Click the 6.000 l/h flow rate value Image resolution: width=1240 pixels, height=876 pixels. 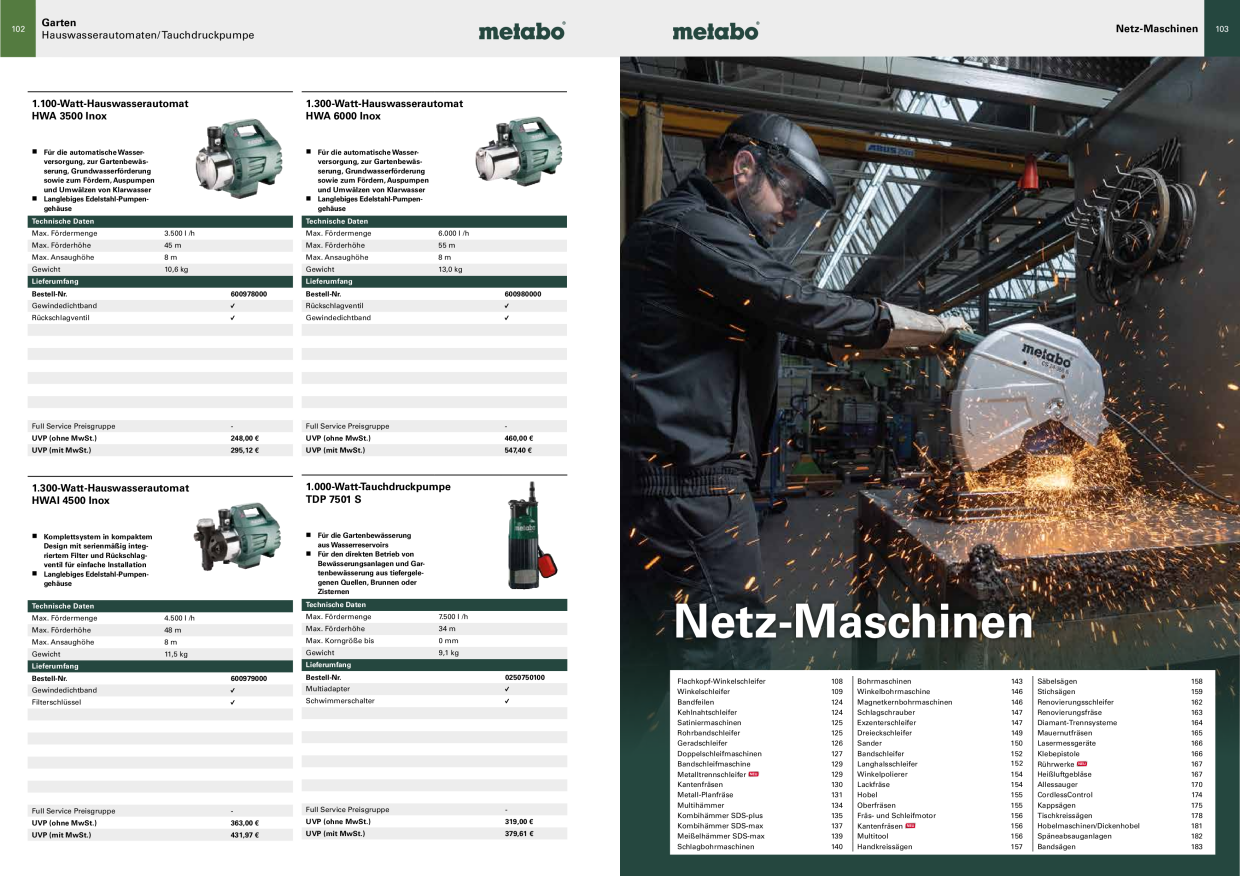[x=453, y=233]
